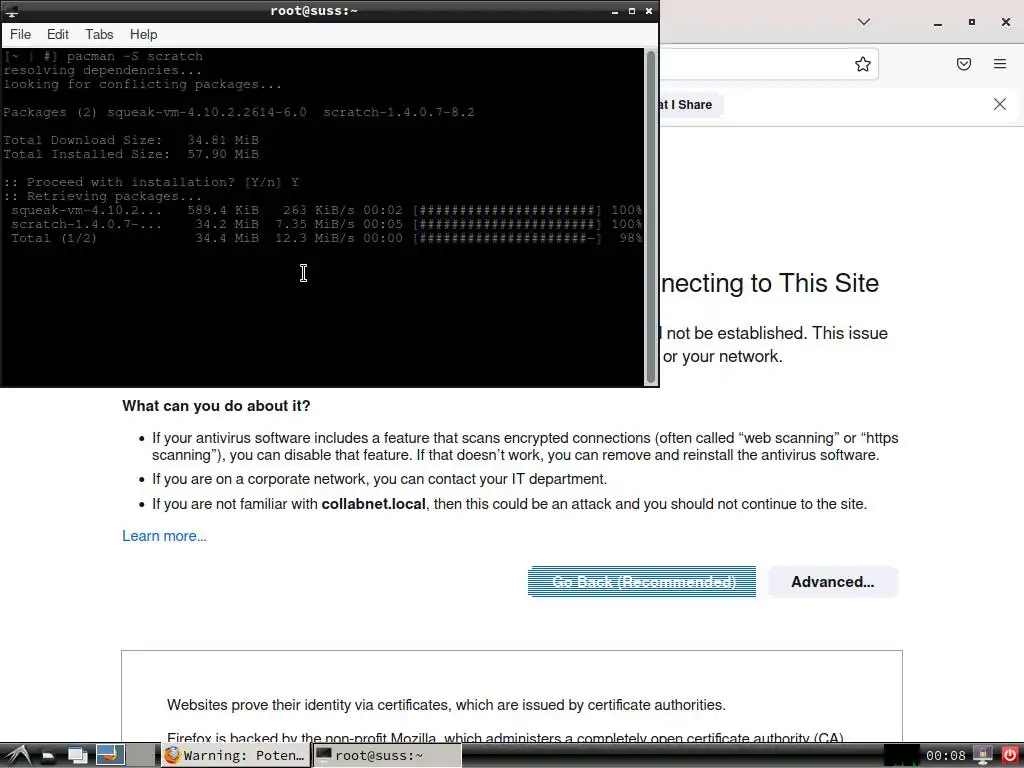Open the Learn more link
The width and height of the screenshot is (1024, 768).
coord(164,536)
